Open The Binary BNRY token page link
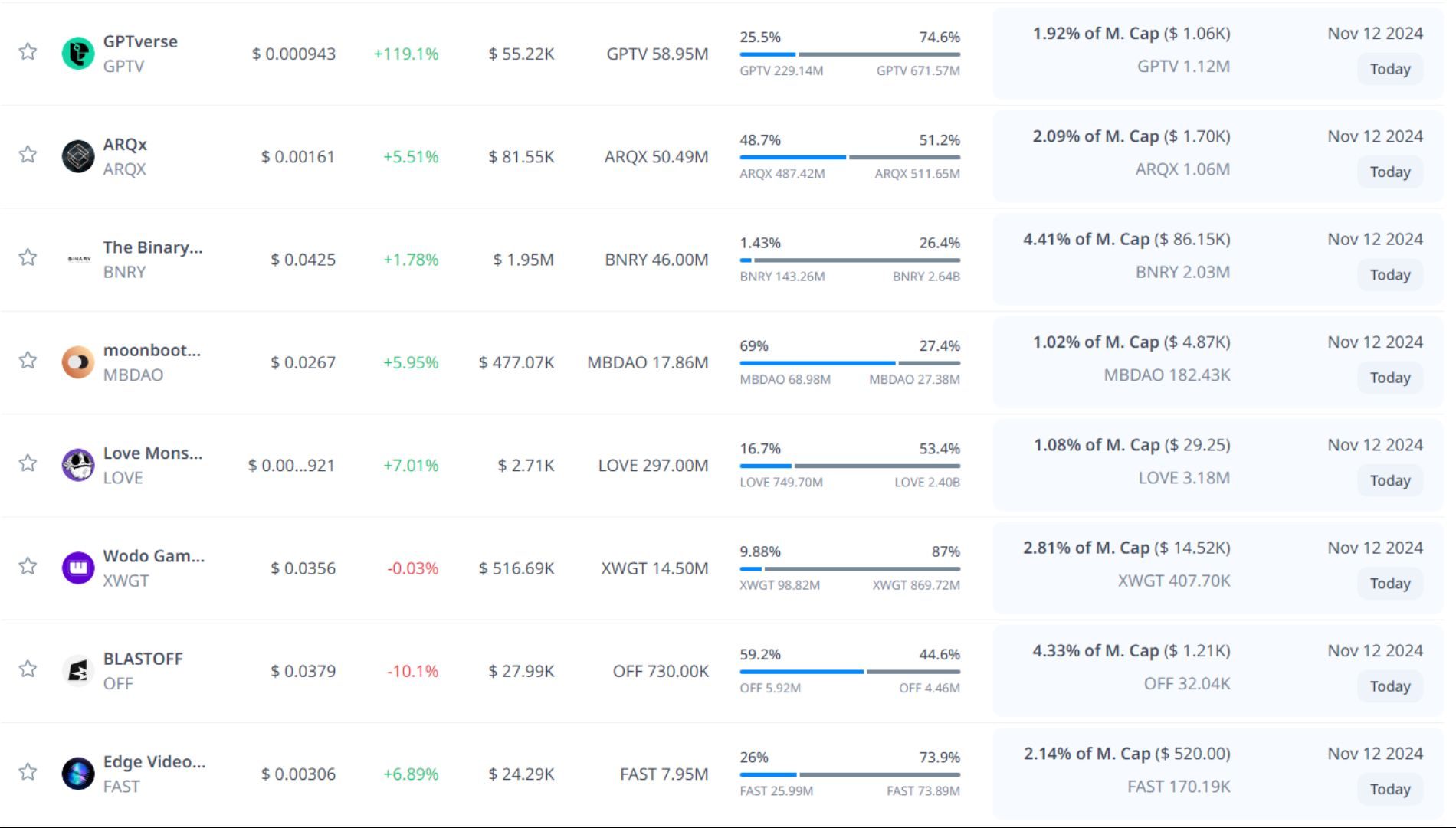1456x828 pixels. coord(152,247)
